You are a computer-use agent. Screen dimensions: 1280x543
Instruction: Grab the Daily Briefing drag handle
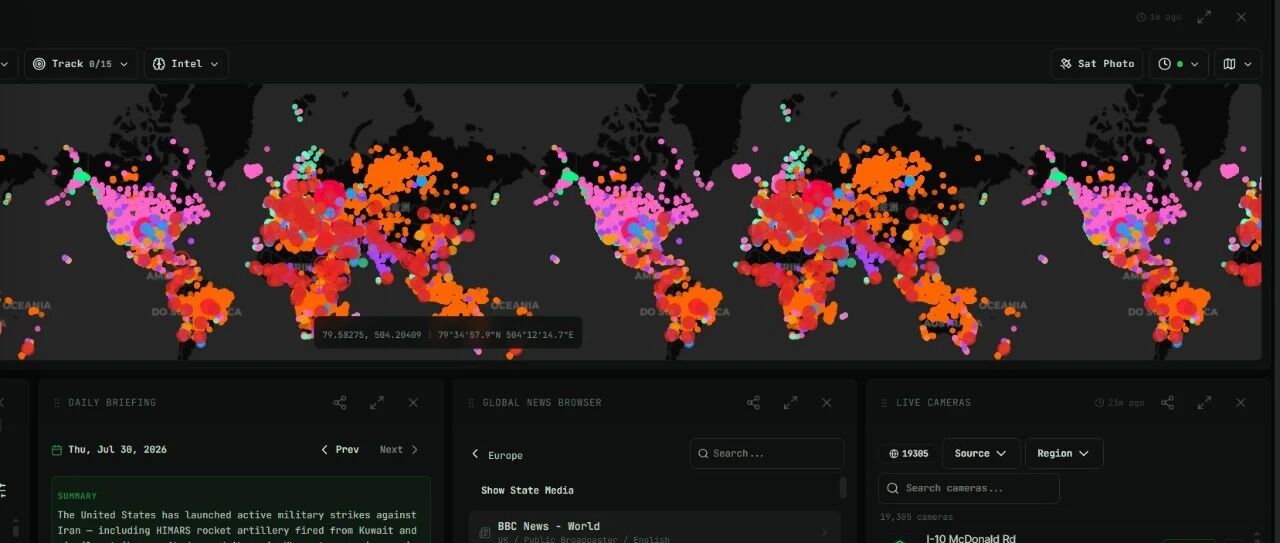(x=57, y=402)
